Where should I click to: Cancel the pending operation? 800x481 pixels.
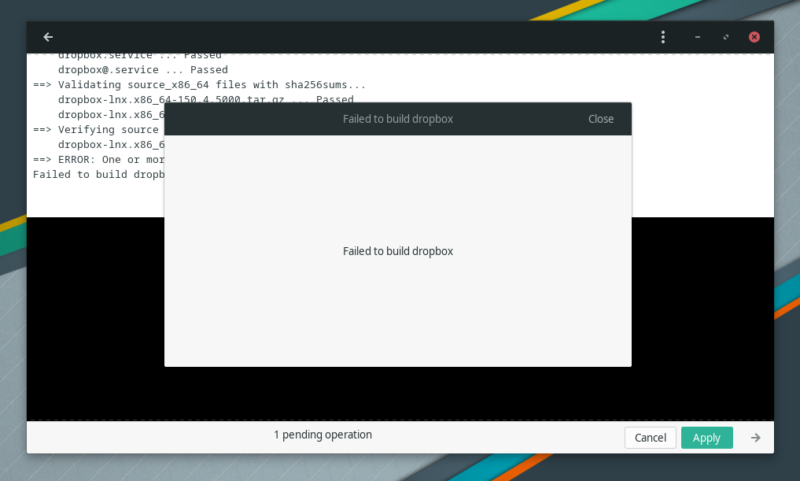point(651,438)
